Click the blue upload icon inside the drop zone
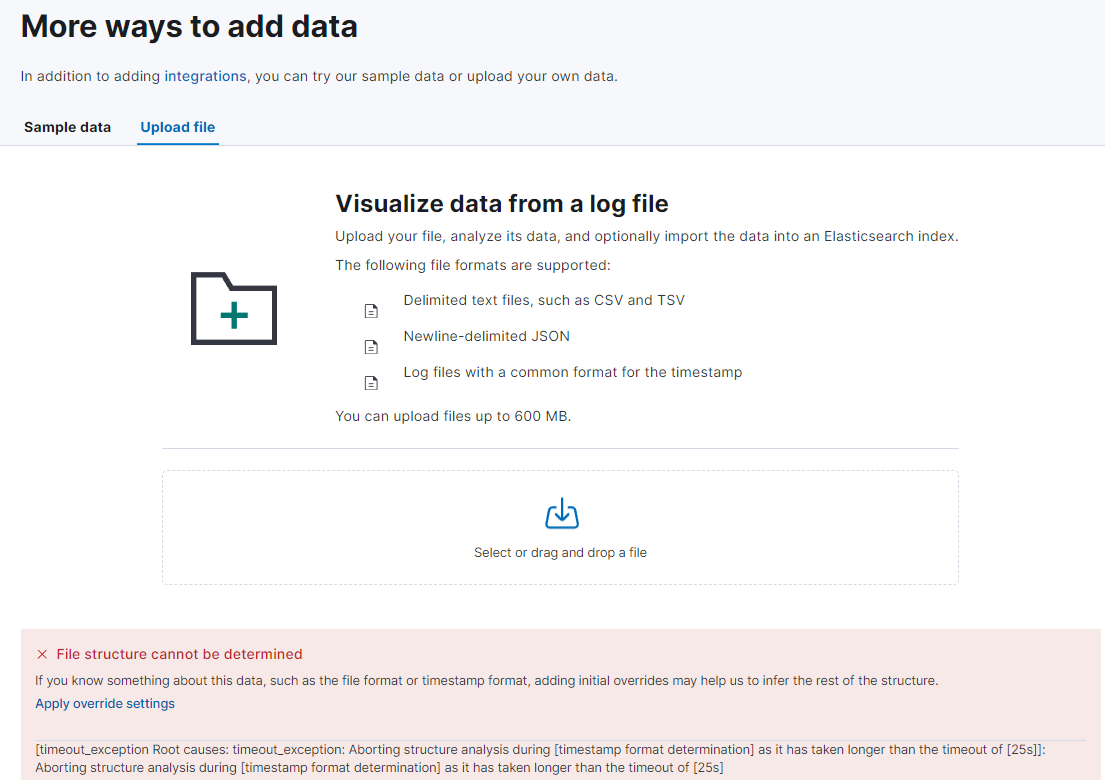The width and height of the screenshot is (1105, 780). pyautogui.click(x=561, y=513)
